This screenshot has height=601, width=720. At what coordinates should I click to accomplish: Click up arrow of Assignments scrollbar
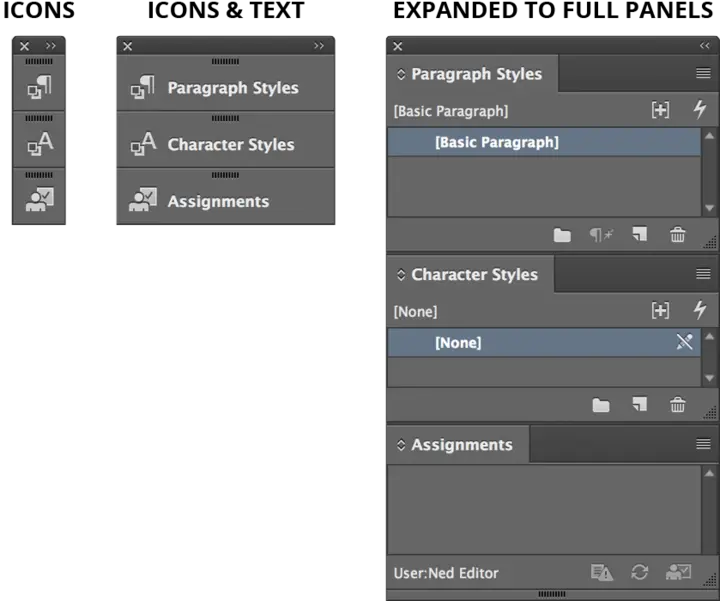click(x=709, y=473)
